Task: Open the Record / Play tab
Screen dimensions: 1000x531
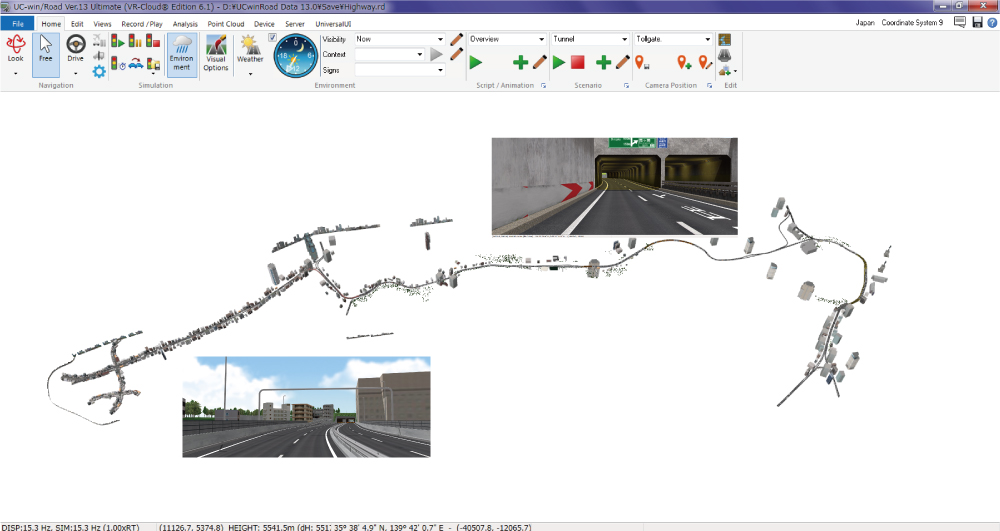Action: [x=142, y=24]
